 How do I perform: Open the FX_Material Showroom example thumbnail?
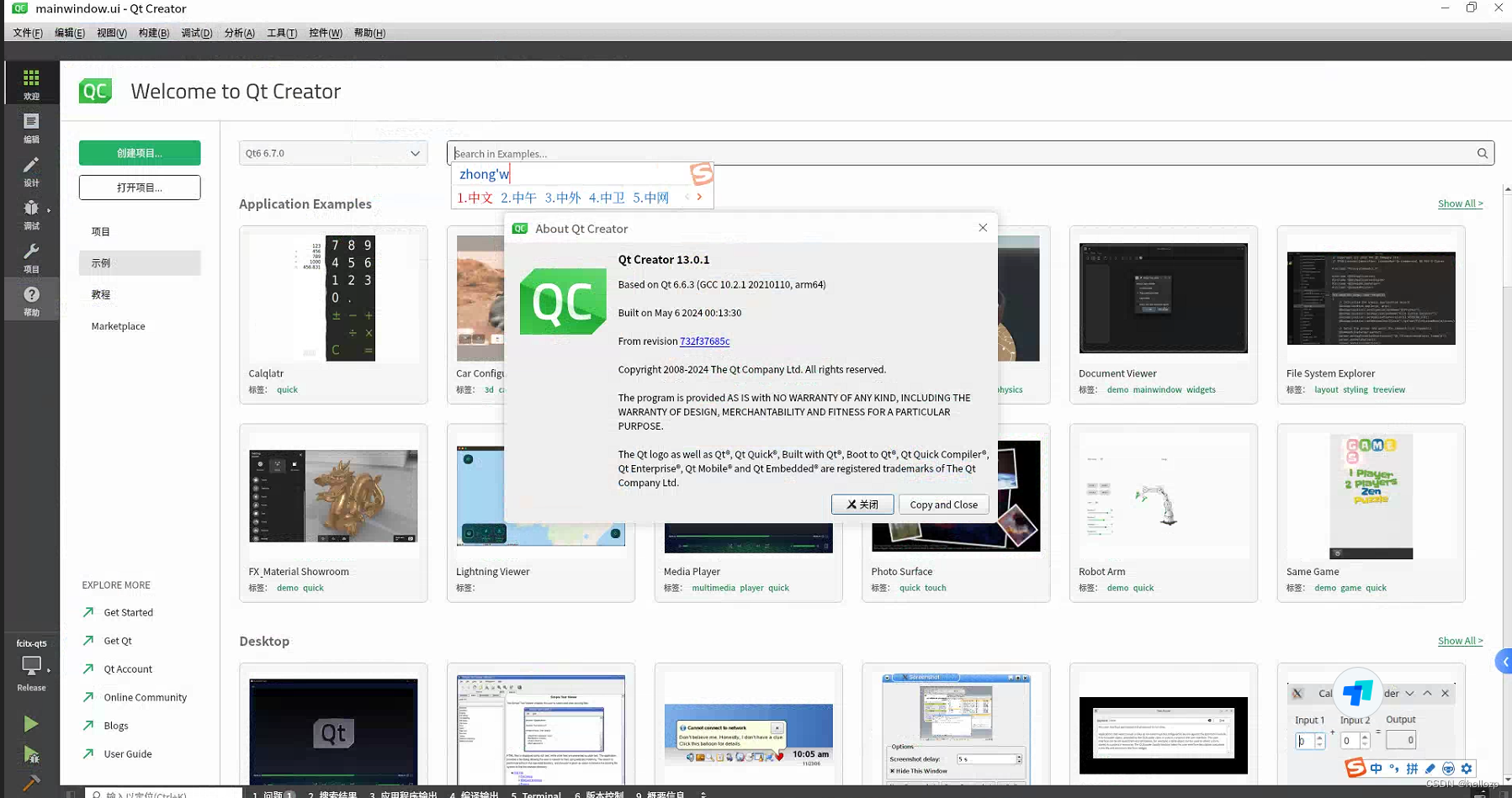click(333, 496)
